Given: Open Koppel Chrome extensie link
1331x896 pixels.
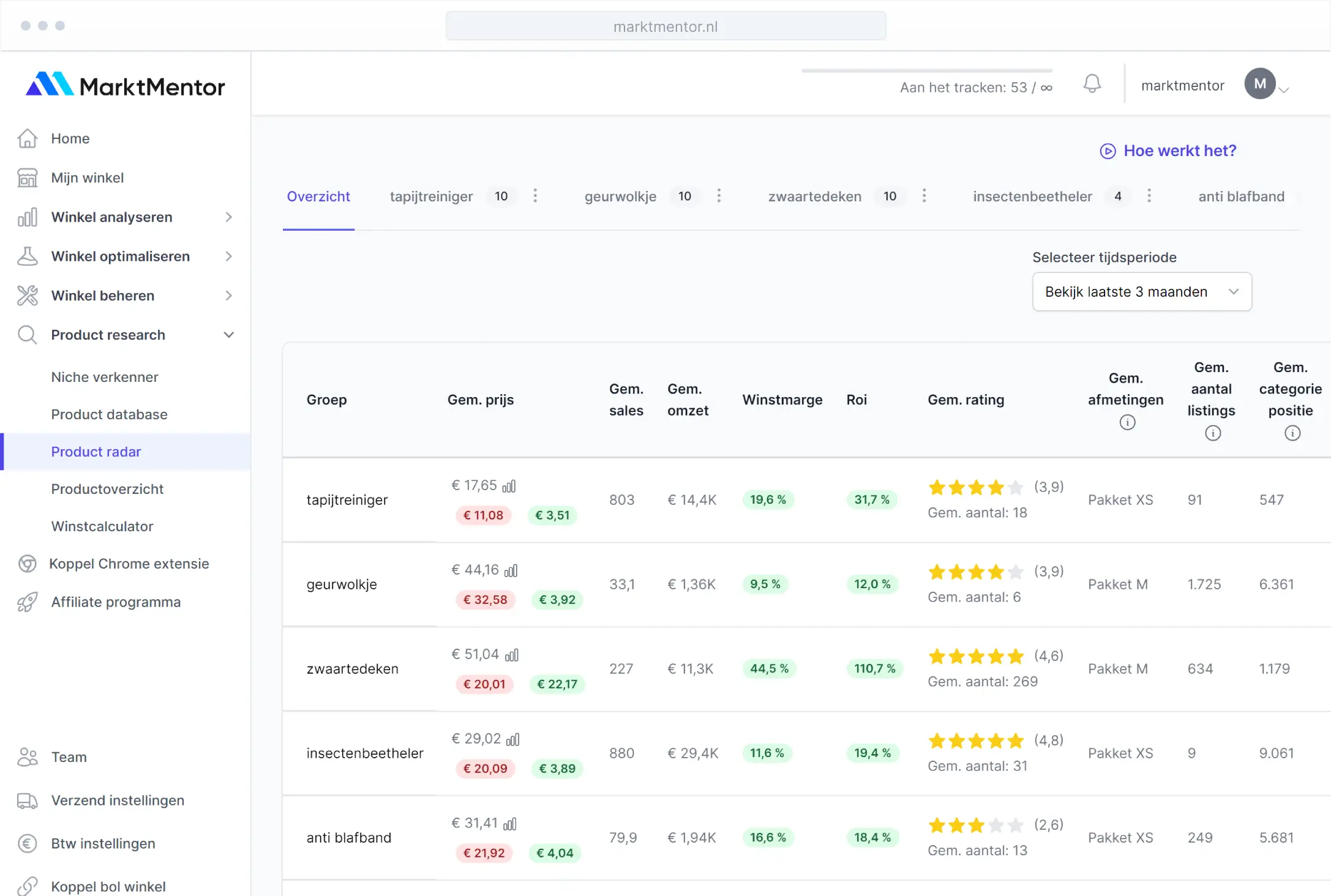Looking at the screenshot, I should [x=129, y=564].
